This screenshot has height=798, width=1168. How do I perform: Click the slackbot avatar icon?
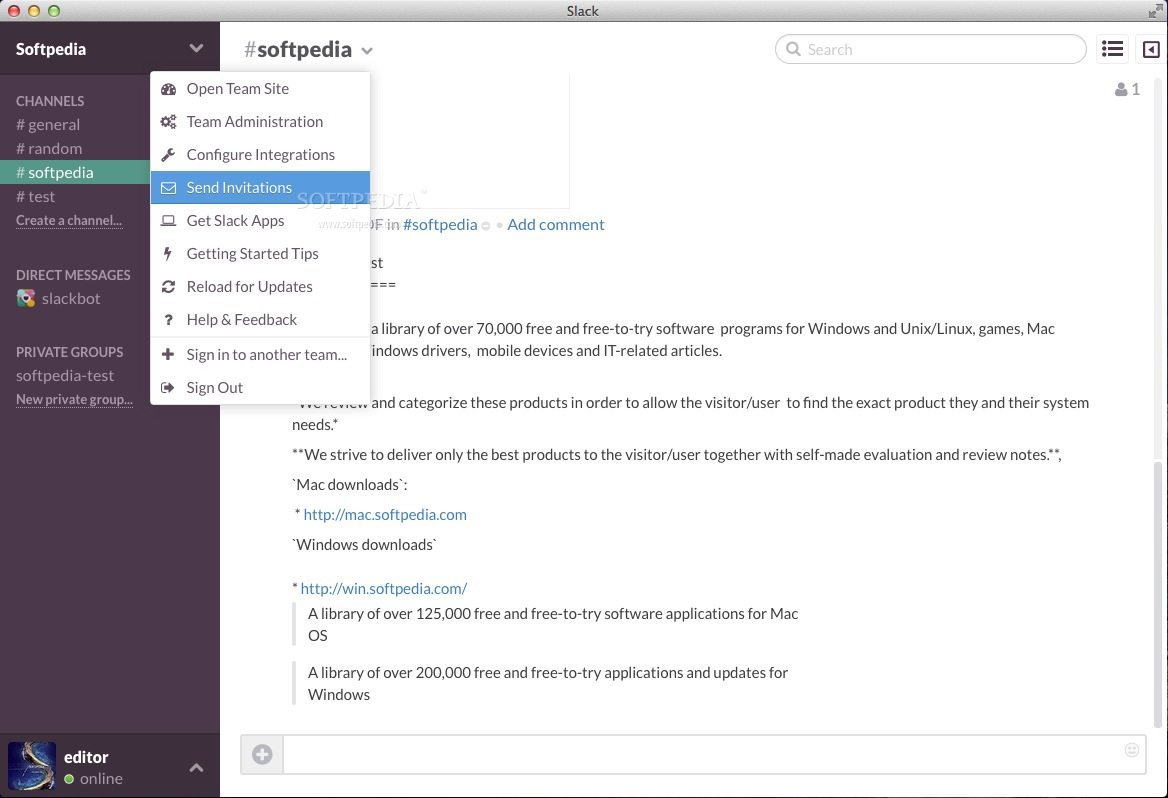point(26,298)
